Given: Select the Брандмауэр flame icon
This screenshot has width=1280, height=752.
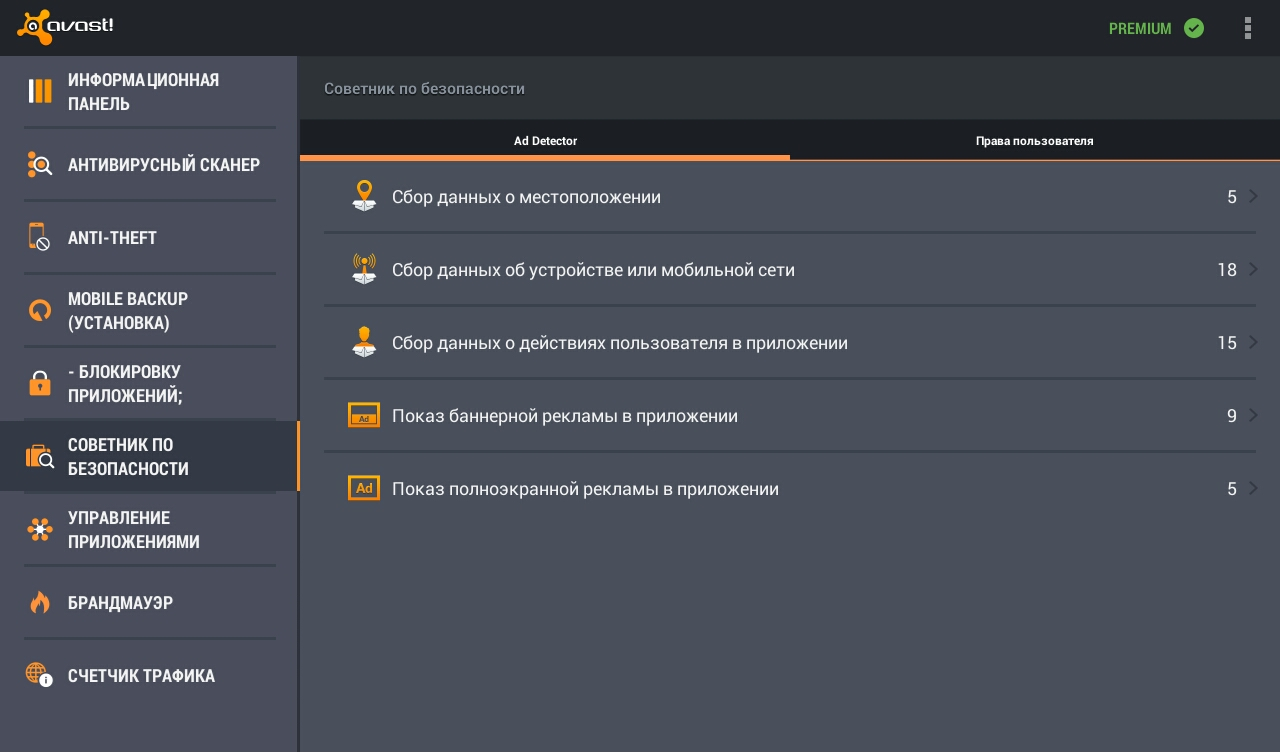Looking at the screenshot, I should click(x=40, y=602).
